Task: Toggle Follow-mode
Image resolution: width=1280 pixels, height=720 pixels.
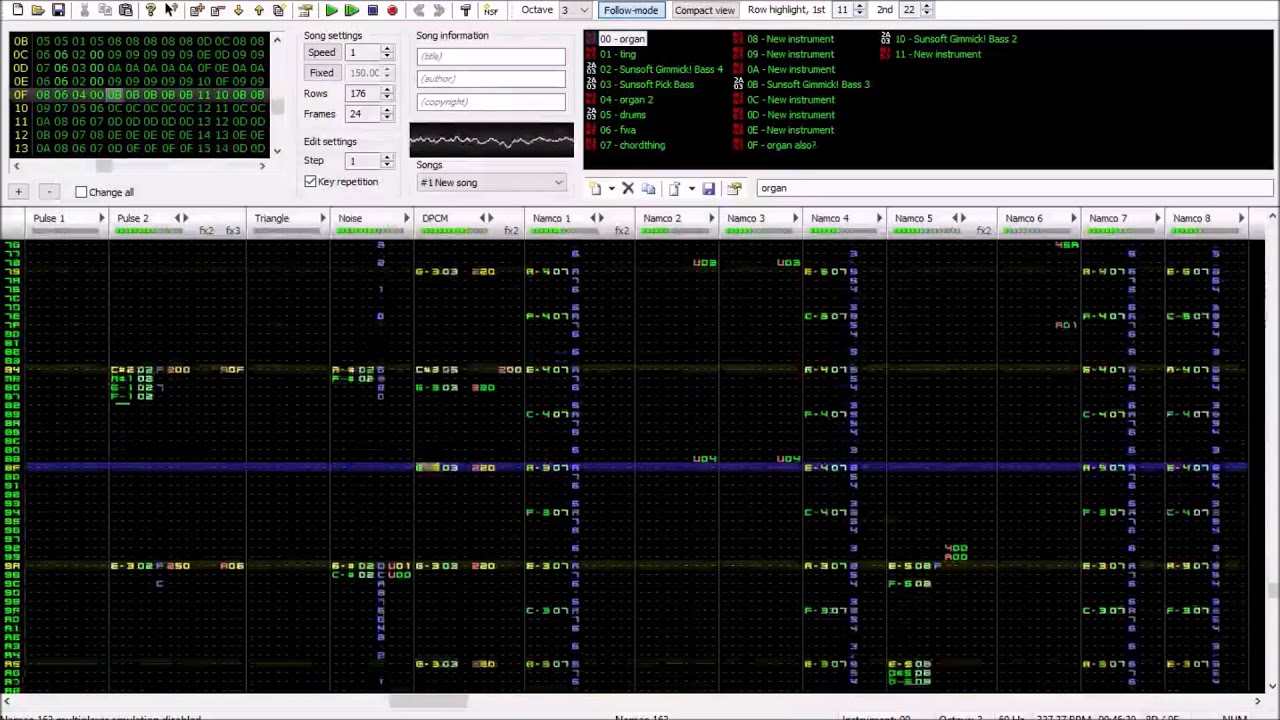Action: click(x=631, y=10)
